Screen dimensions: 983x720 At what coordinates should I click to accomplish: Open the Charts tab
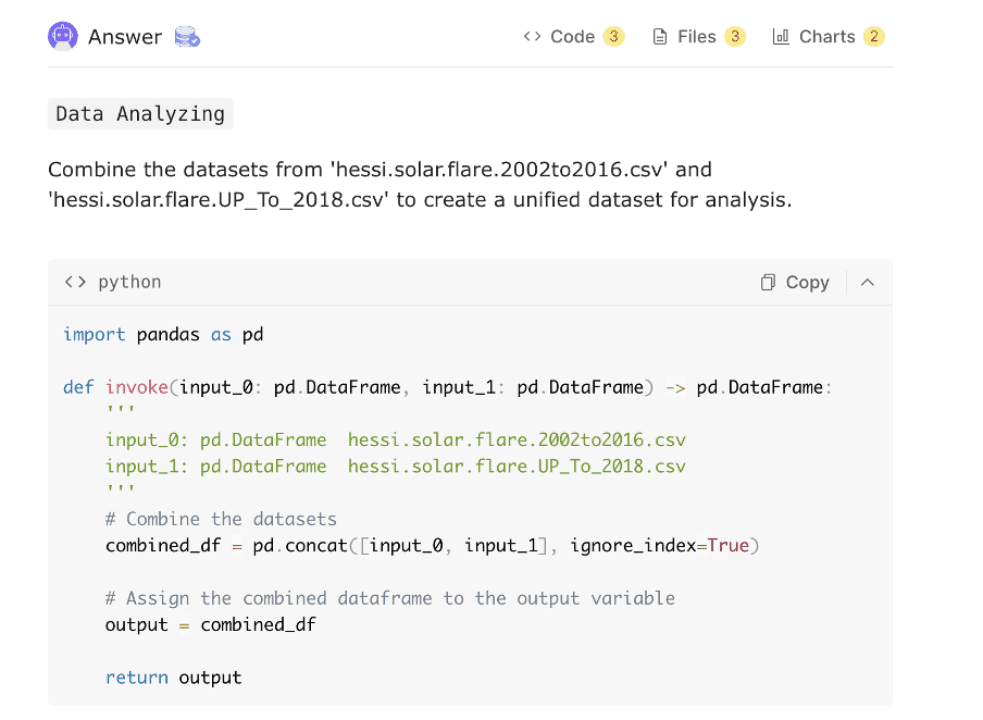828,36
